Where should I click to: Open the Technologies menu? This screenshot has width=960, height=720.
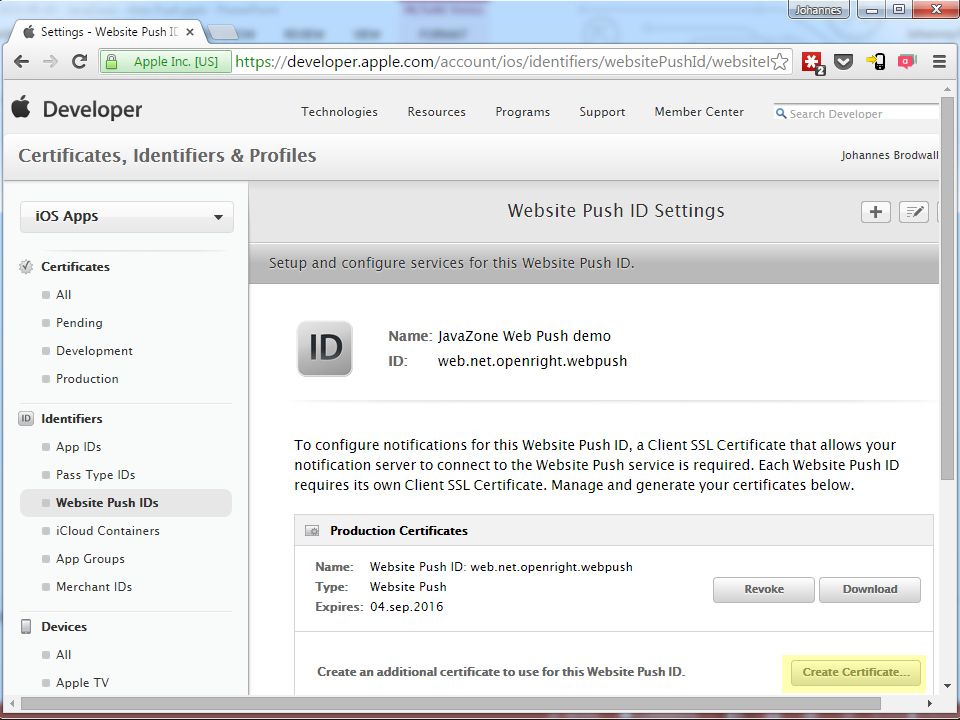click(x=339, y=112)
